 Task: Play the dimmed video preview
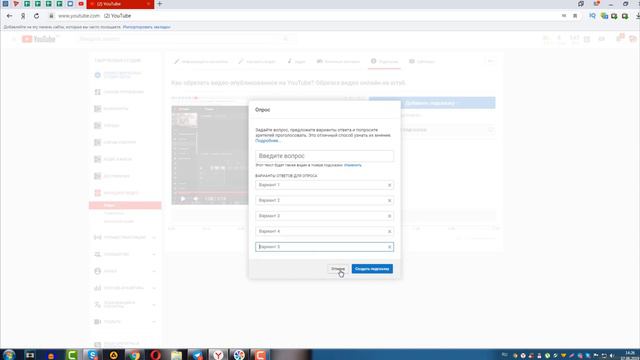coord(183,199)
